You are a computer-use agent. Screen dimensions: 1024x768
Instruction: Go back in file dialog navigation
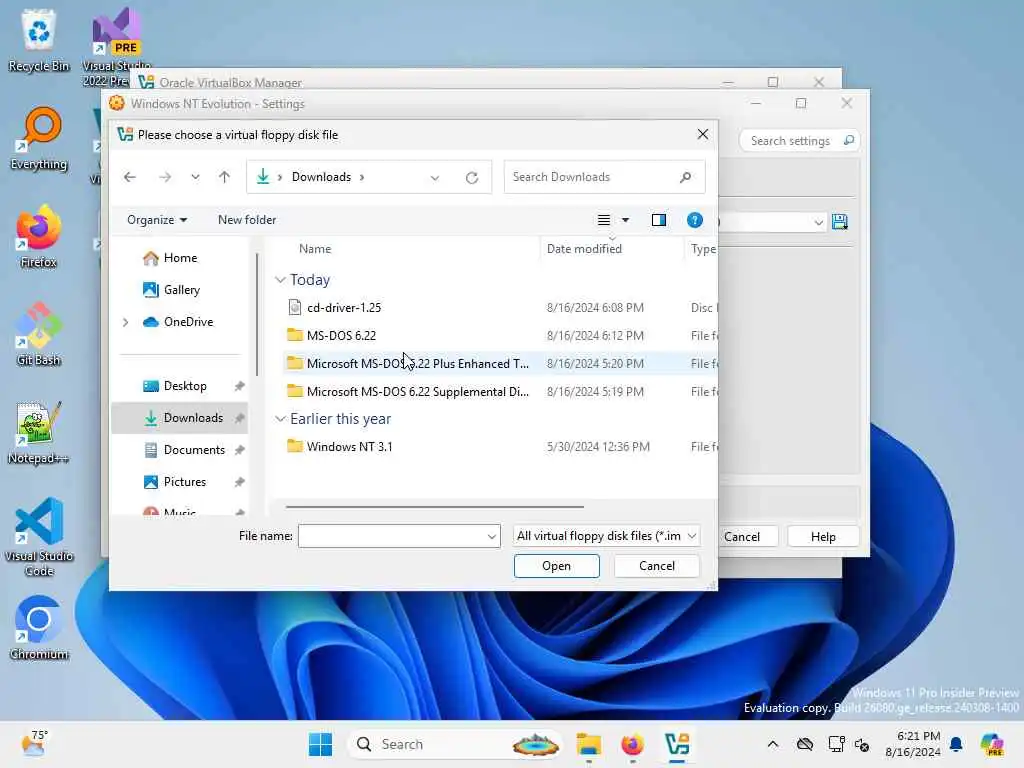130,177
